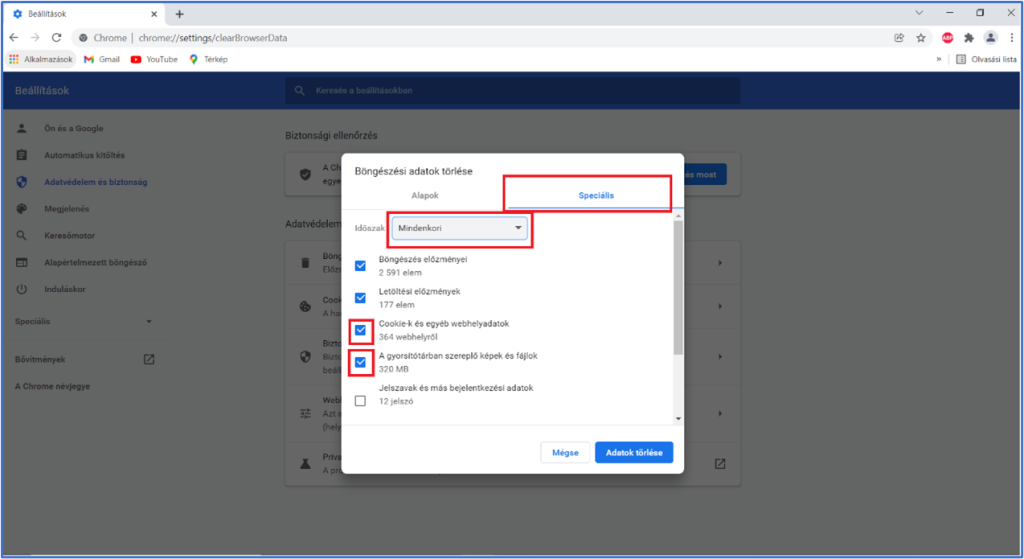Select the Speciális tab in dialog
The width and height of the screenshot is (1024, 559).
tap(590, 196)
